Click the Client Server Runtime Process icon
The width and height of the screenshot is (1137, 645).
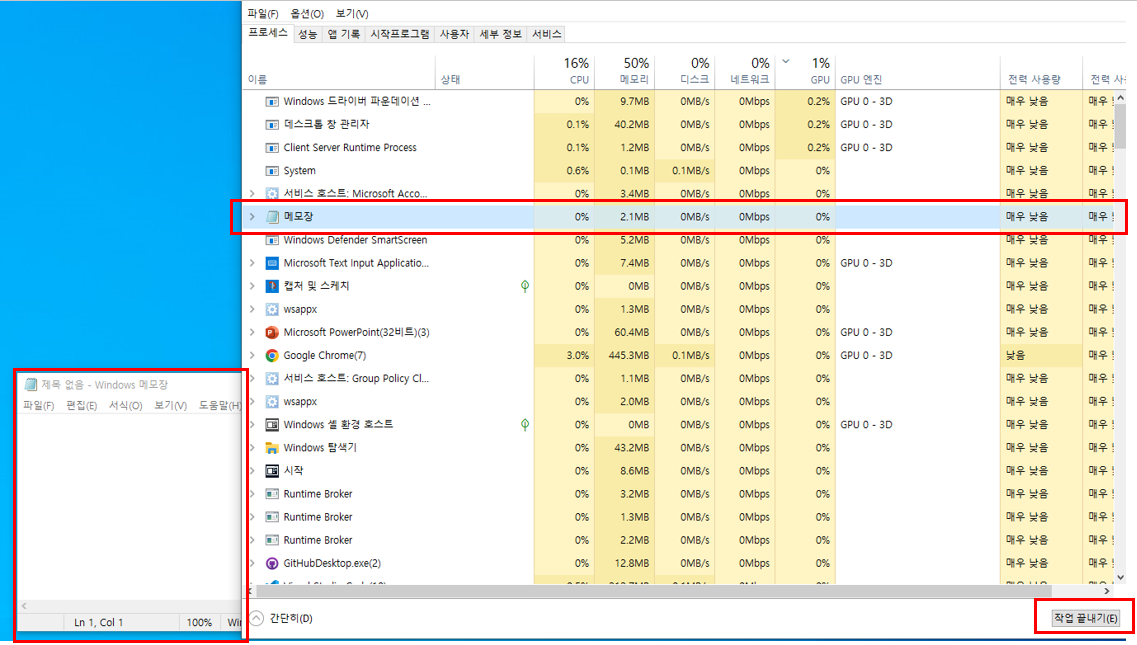coord(272,148)
